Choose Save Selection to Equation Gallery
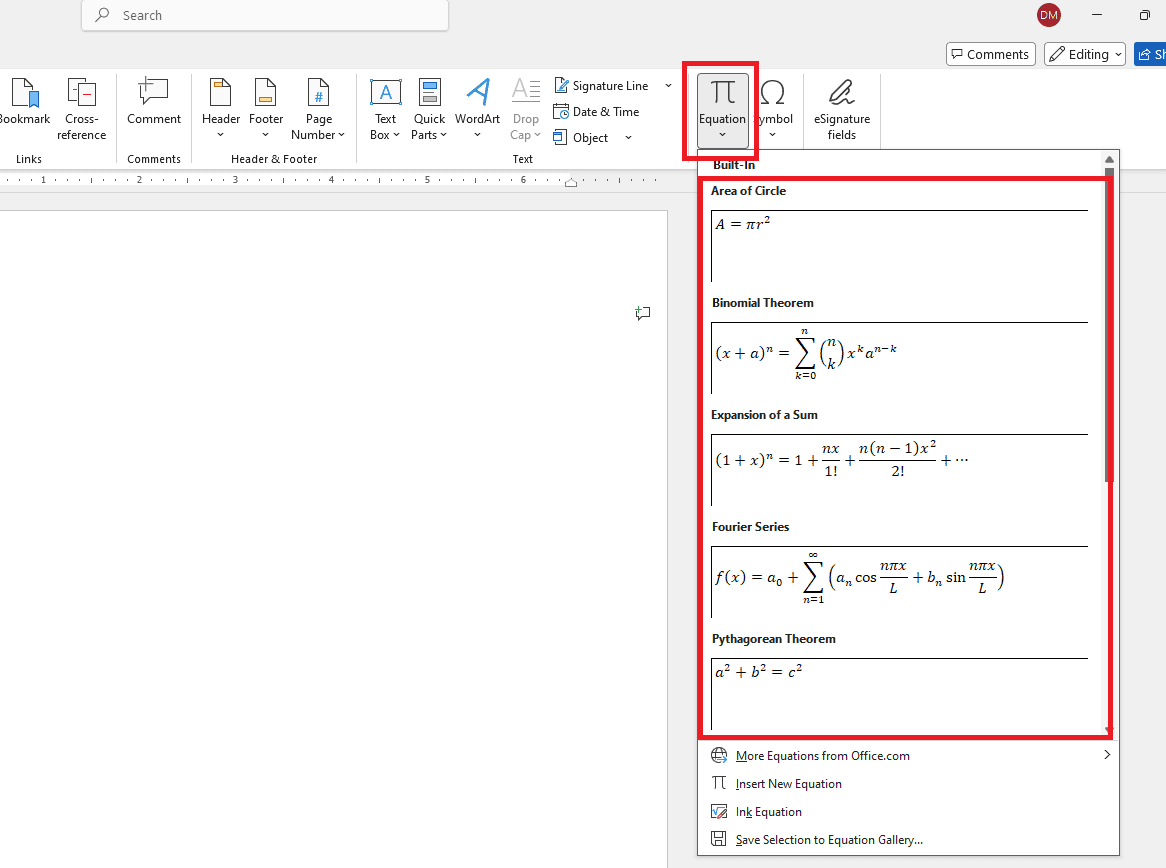 pos(908,840)
